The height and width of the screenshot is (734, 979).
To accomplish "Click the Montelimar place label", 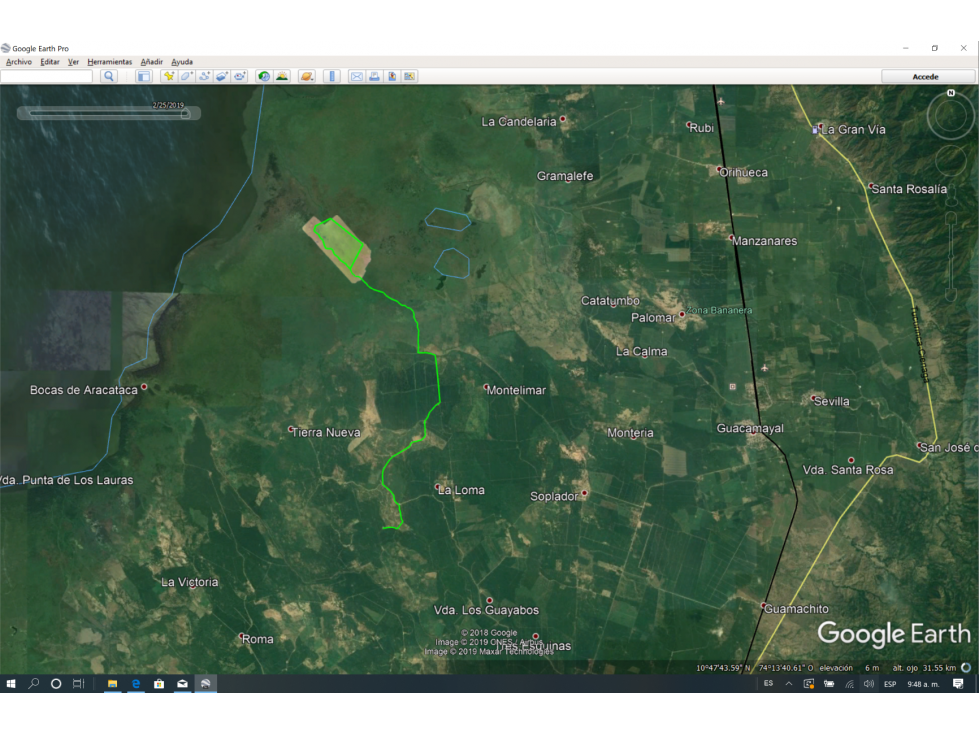I will 516,390.
